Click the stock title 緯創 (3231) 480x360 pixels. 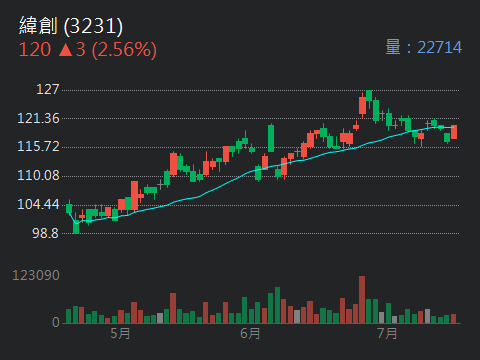point(71,26)
